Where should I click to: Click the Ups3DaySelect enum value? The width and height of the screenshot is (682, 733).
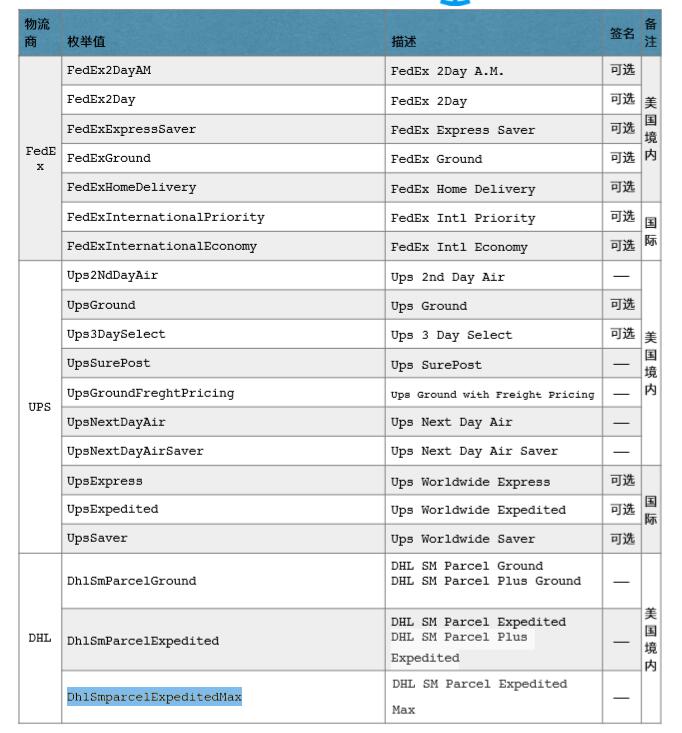pos(116,334)
